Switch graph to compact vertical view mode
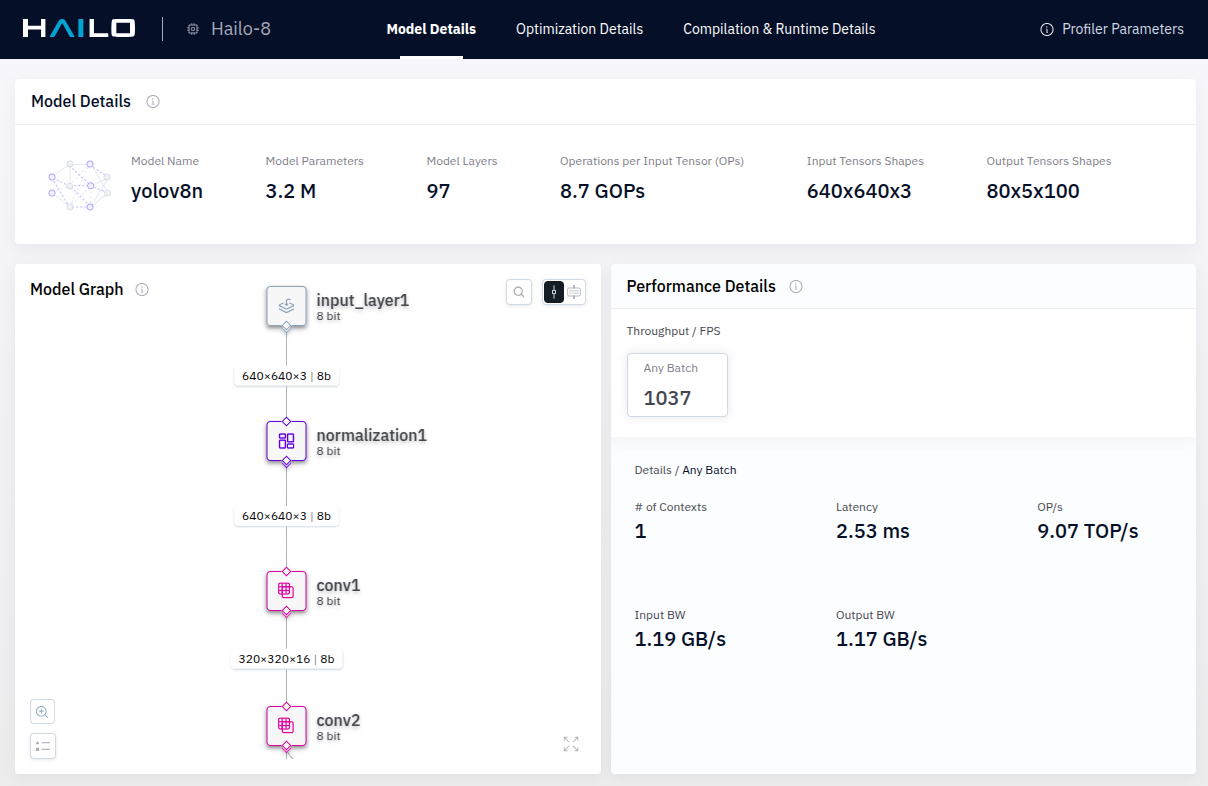1208x786 pixels. coord(553,292)
